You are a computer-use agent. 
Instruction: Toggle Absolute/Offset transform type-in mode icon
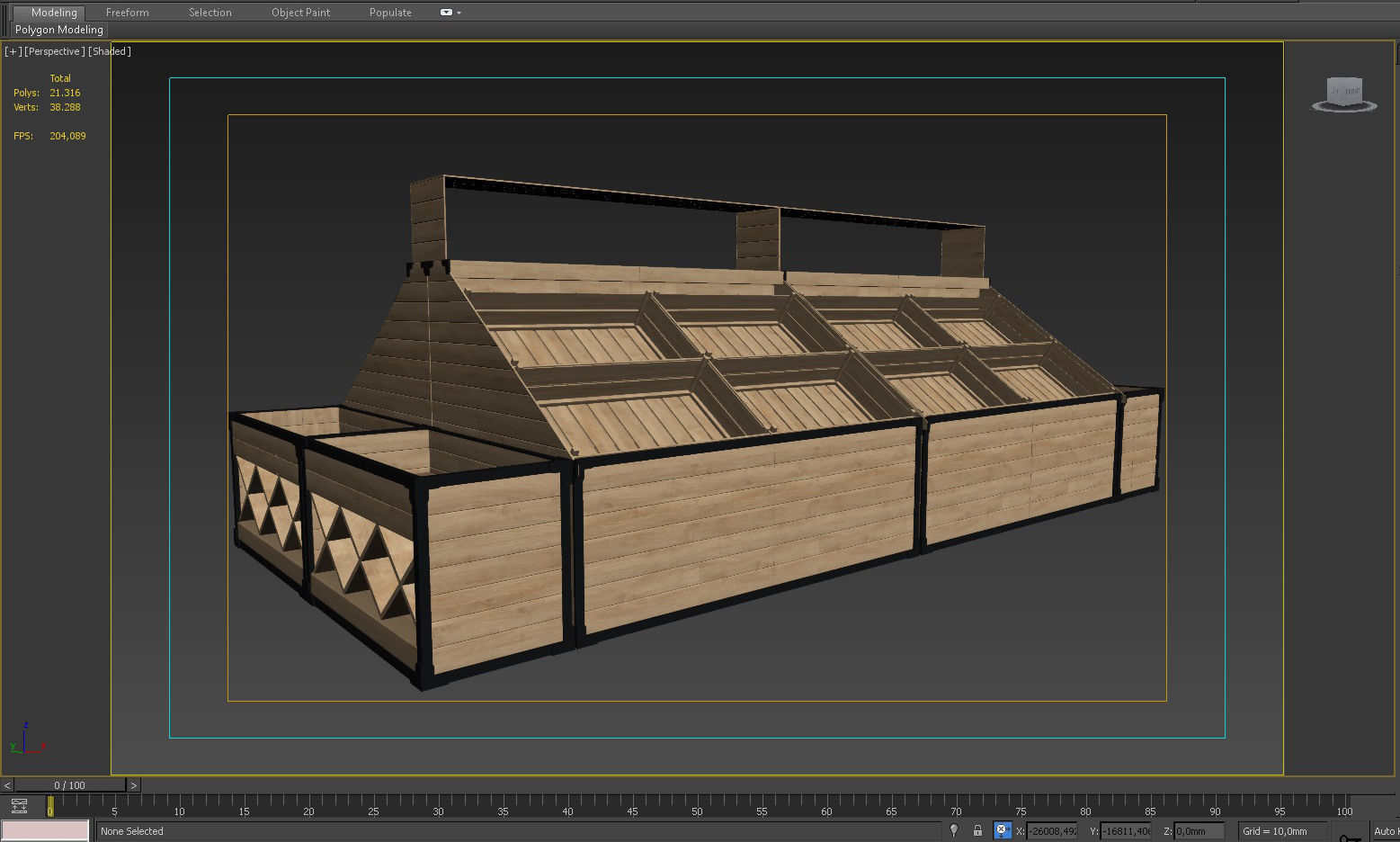(x=1002, y=830)
